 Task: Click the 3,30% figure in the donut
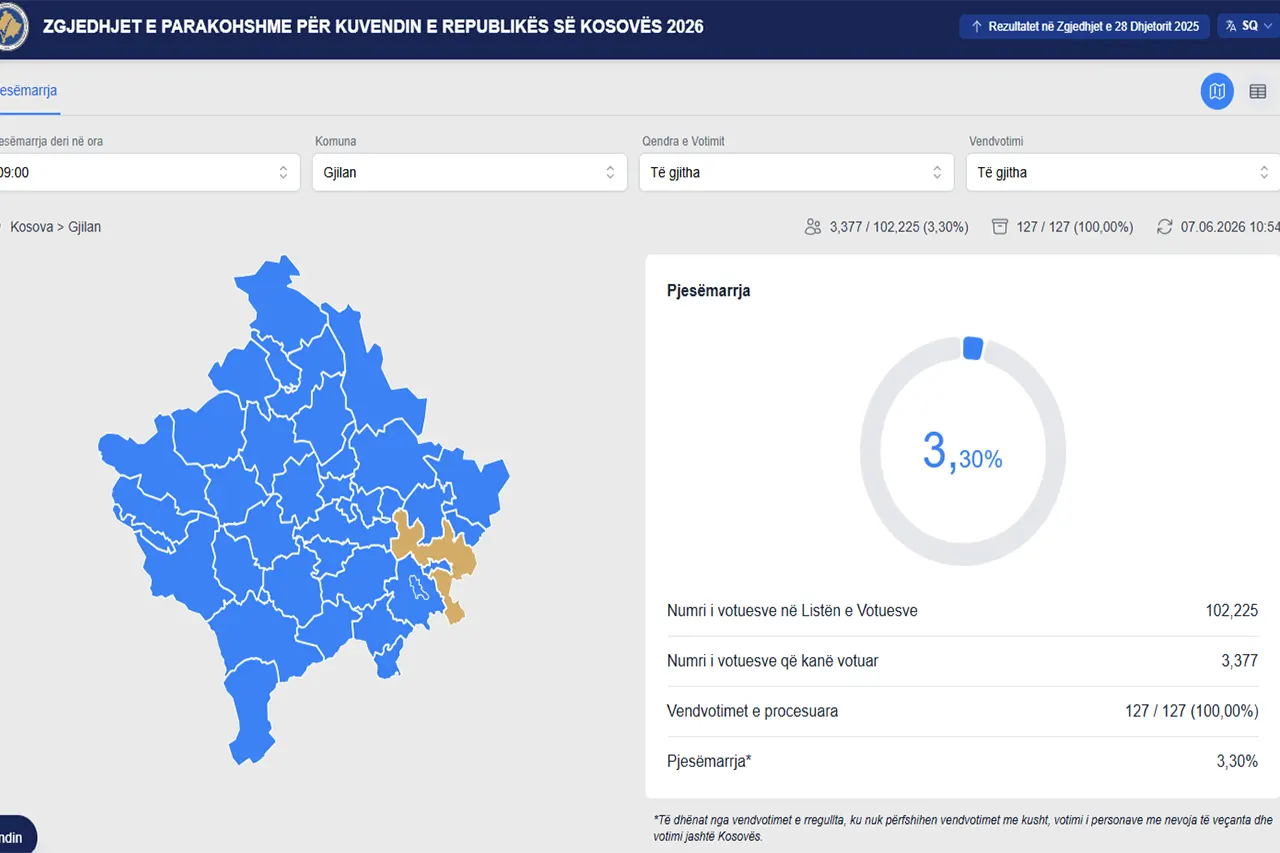coord(962,452)
